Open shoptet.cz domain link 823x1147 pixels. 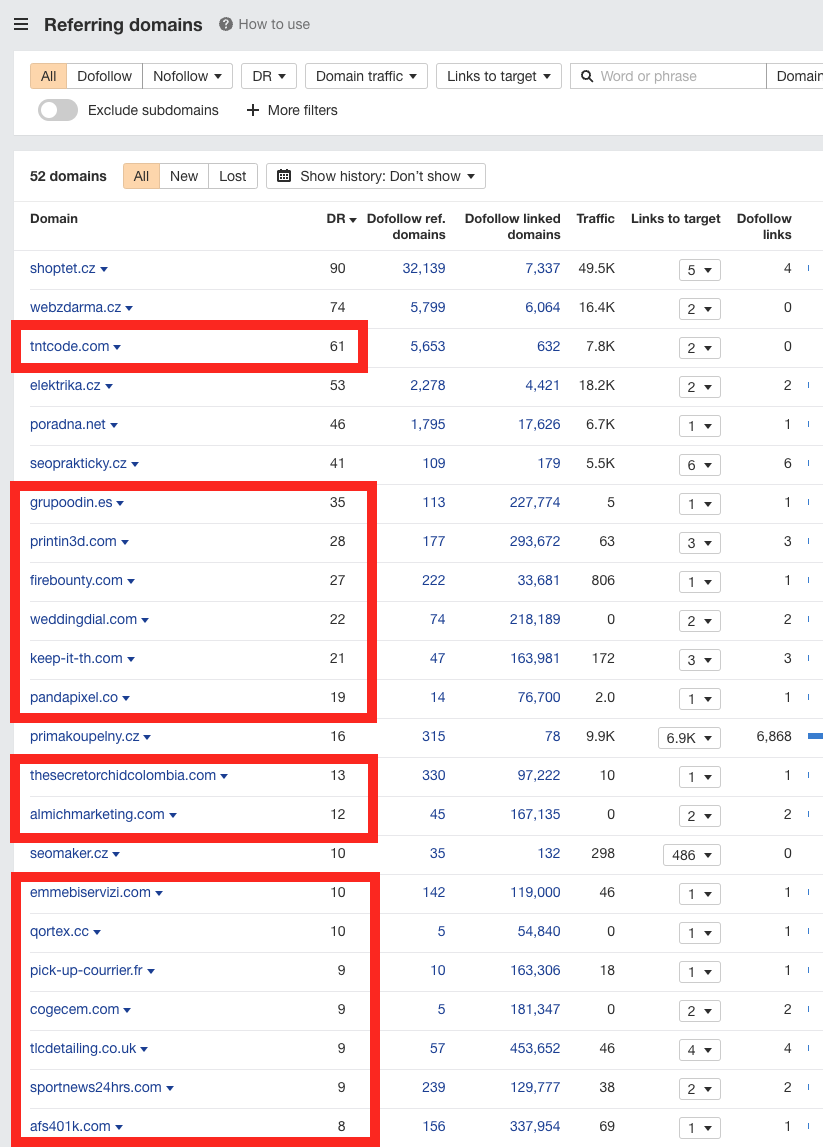pos(62,268)
